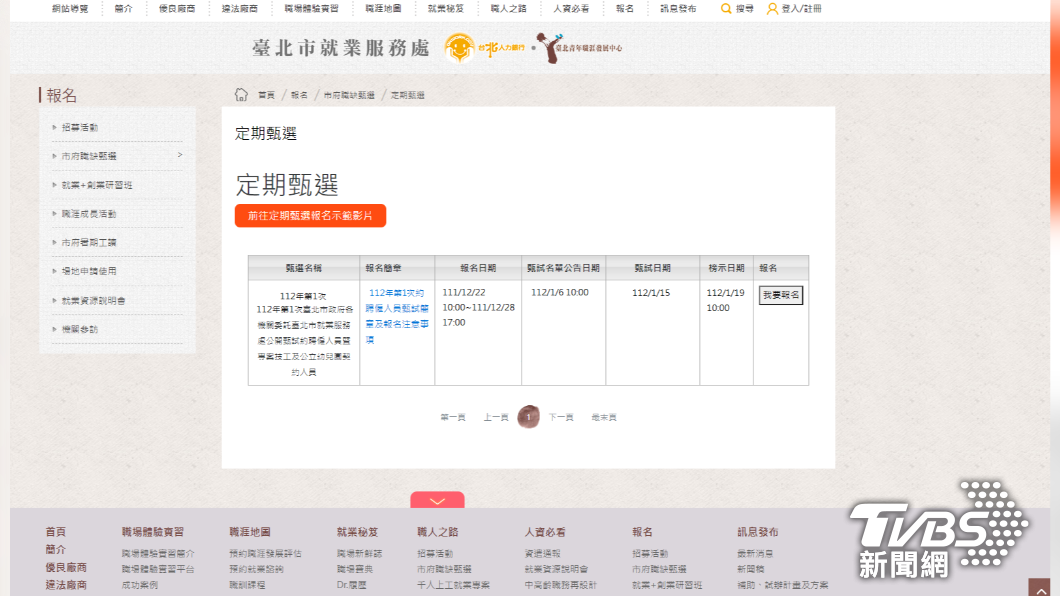Image resolution: width=1060 pixels, height=596 pixels.
Task: Open 優良廠商 in top menu
Action: pos(177,9)
